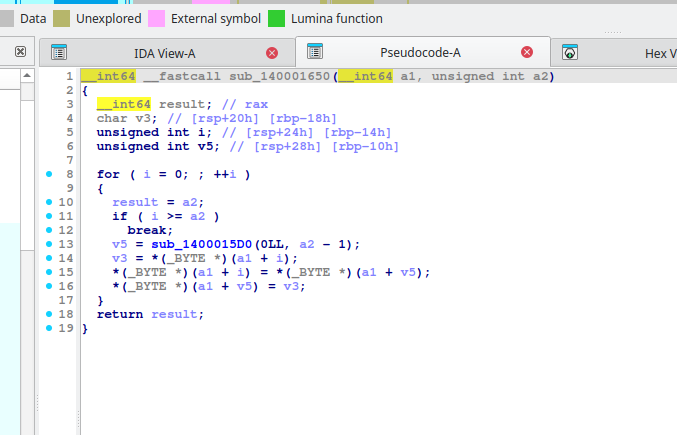Click the Pseudocode-A tab document icon

pos(315,51)
